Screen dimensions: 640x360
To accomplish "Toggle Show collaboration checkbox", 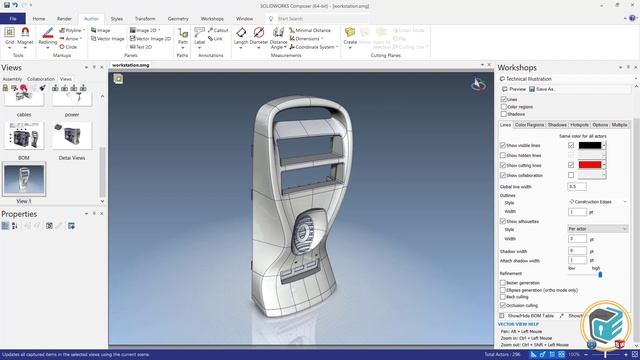I will [503, 175].
